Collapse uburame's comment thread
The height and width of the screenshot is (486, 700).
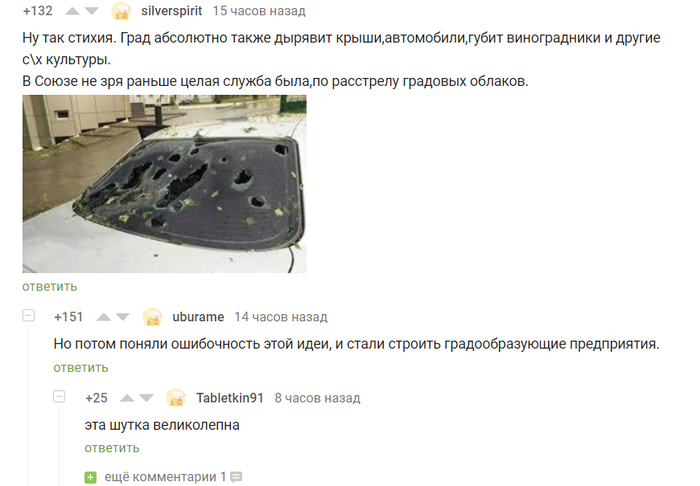(x=29, y=316)
